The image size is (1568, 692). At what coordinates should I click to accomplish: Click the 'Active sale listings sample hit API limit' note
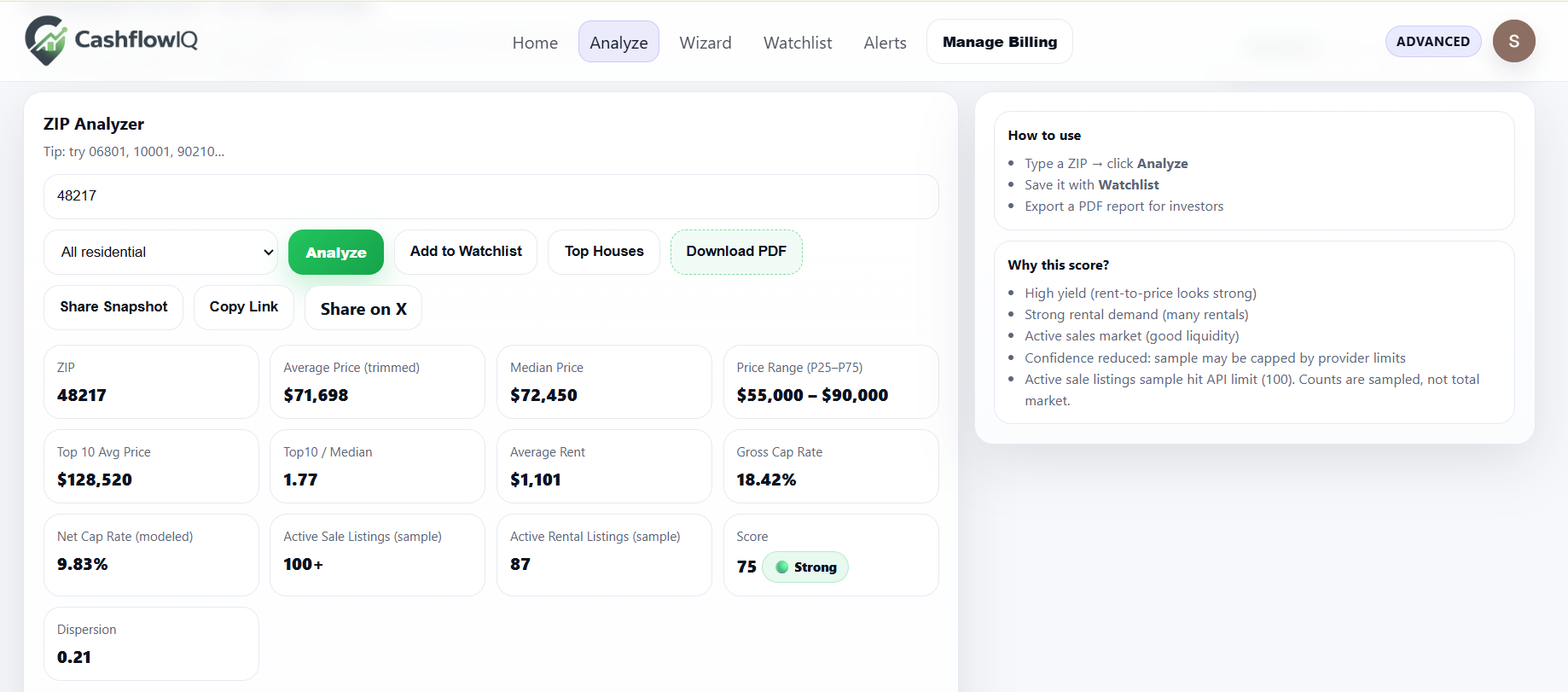pyautogui.click(x=1252, y=390)
